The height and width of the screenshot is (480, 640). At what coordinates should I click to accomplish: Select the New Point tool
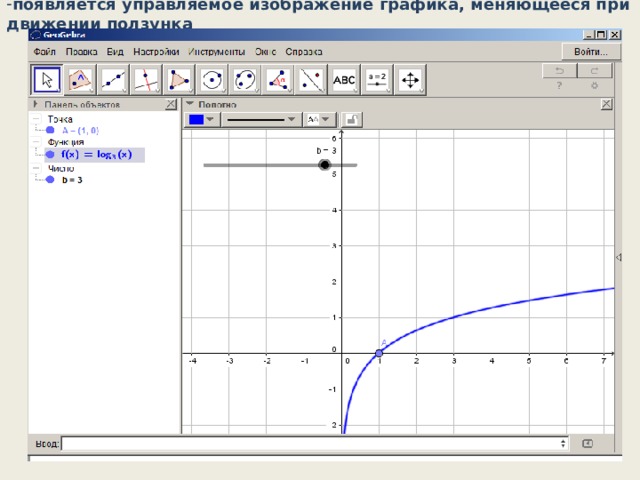tap(80, 80)
